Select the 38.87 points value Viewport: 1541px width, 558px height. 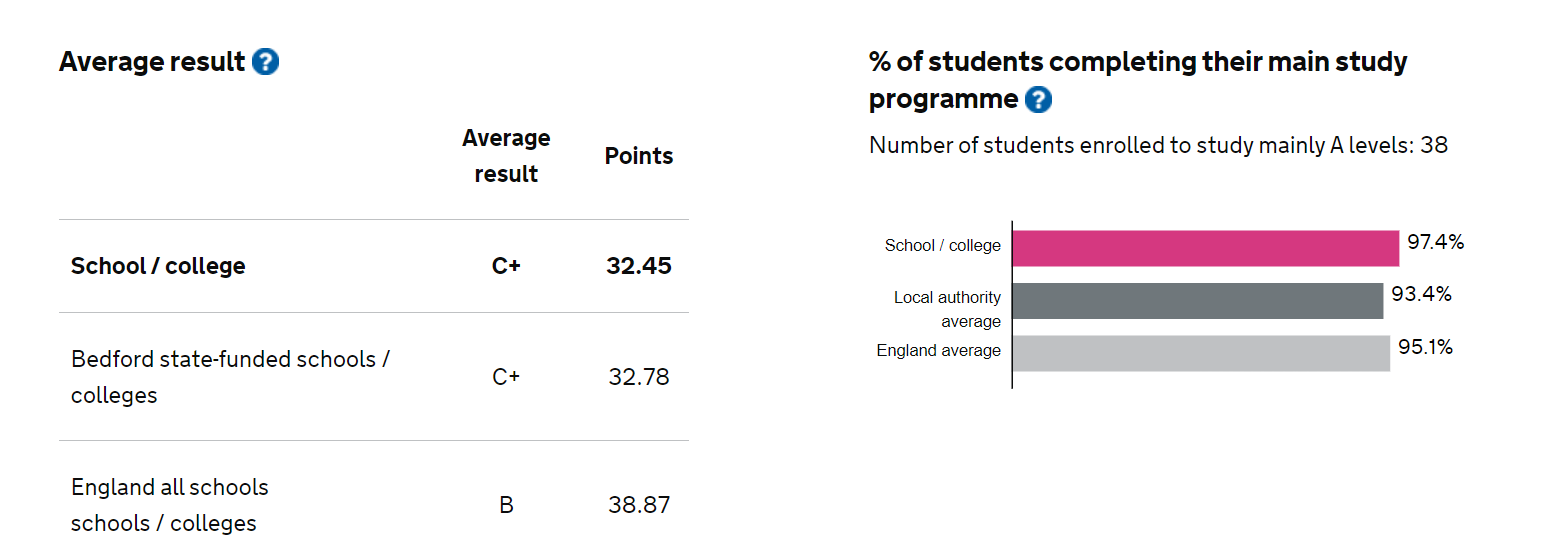click(639, 505)
